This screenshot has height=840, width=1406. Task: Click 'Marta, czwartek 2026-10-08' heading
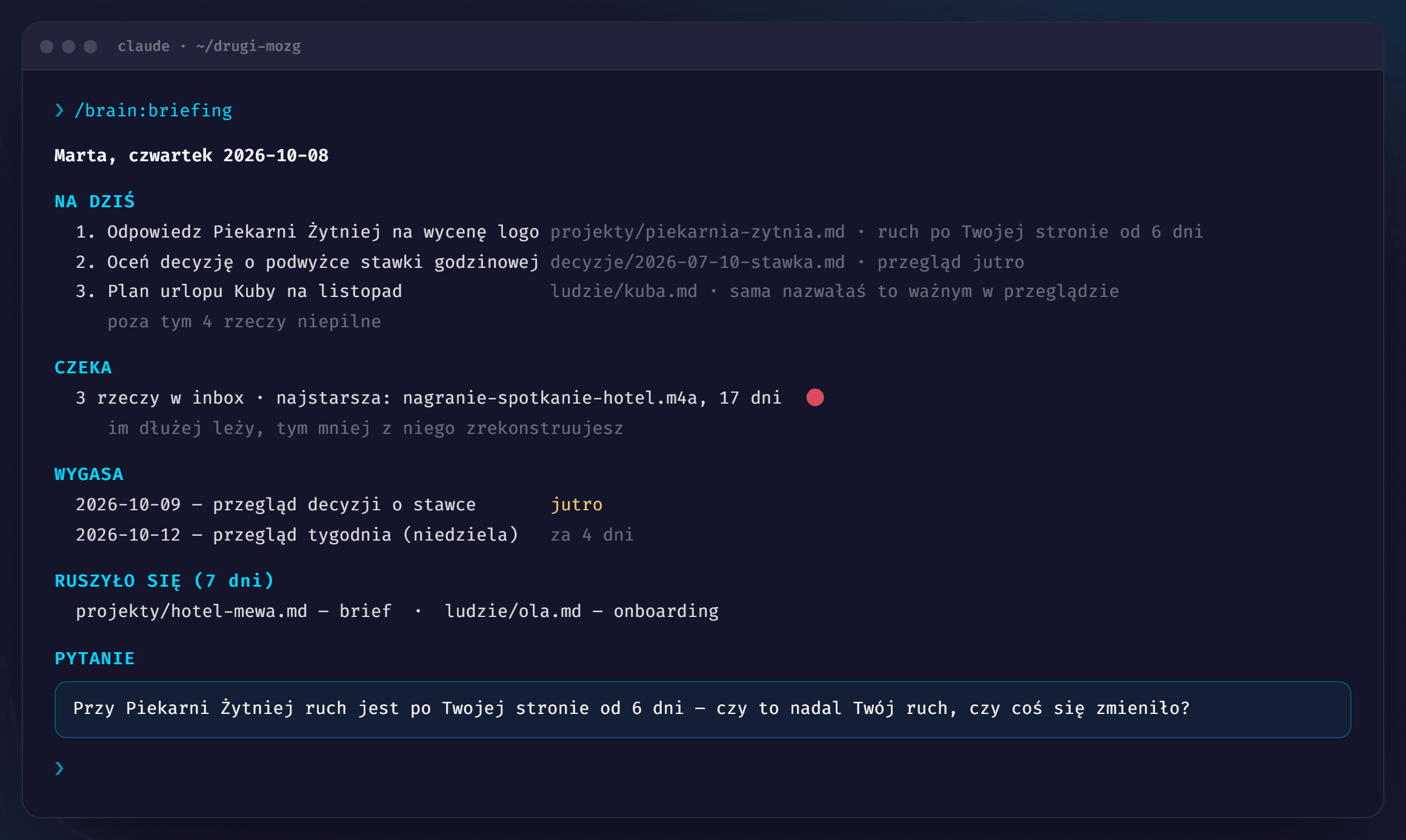[x=192, y=156]
